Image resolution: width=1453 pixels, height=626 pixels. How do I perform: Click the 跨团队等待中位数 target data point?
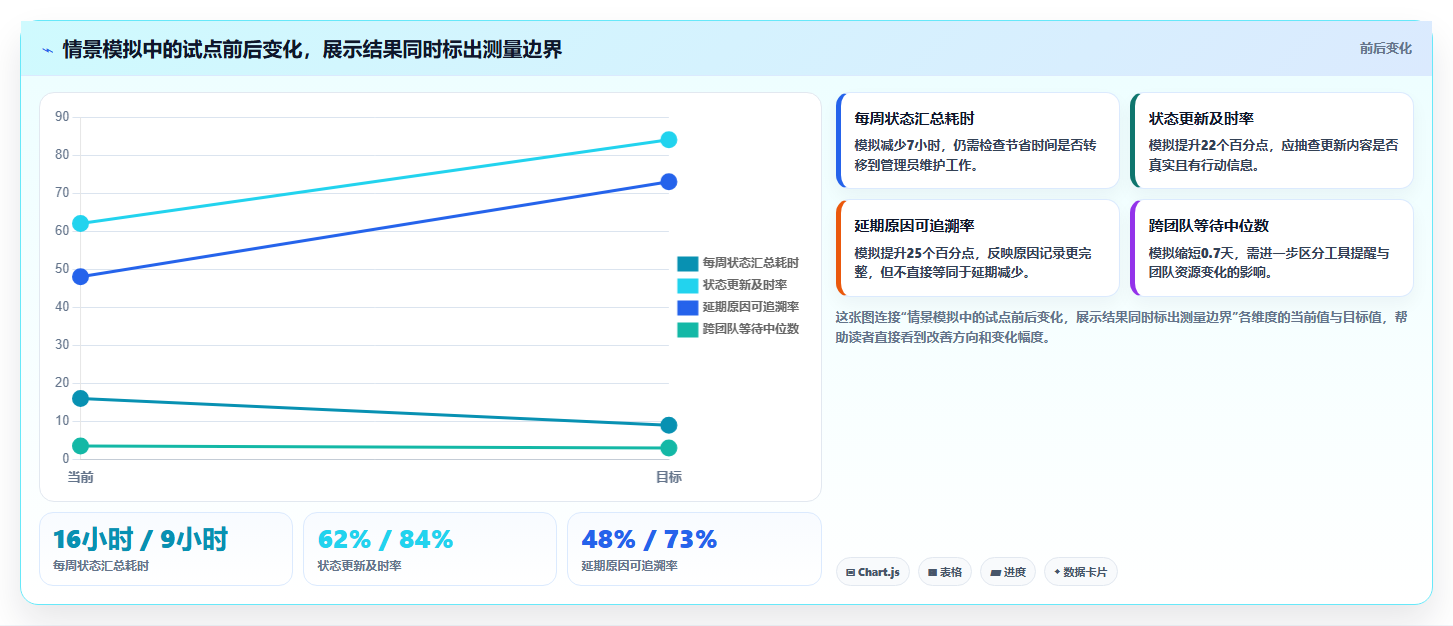669,448
